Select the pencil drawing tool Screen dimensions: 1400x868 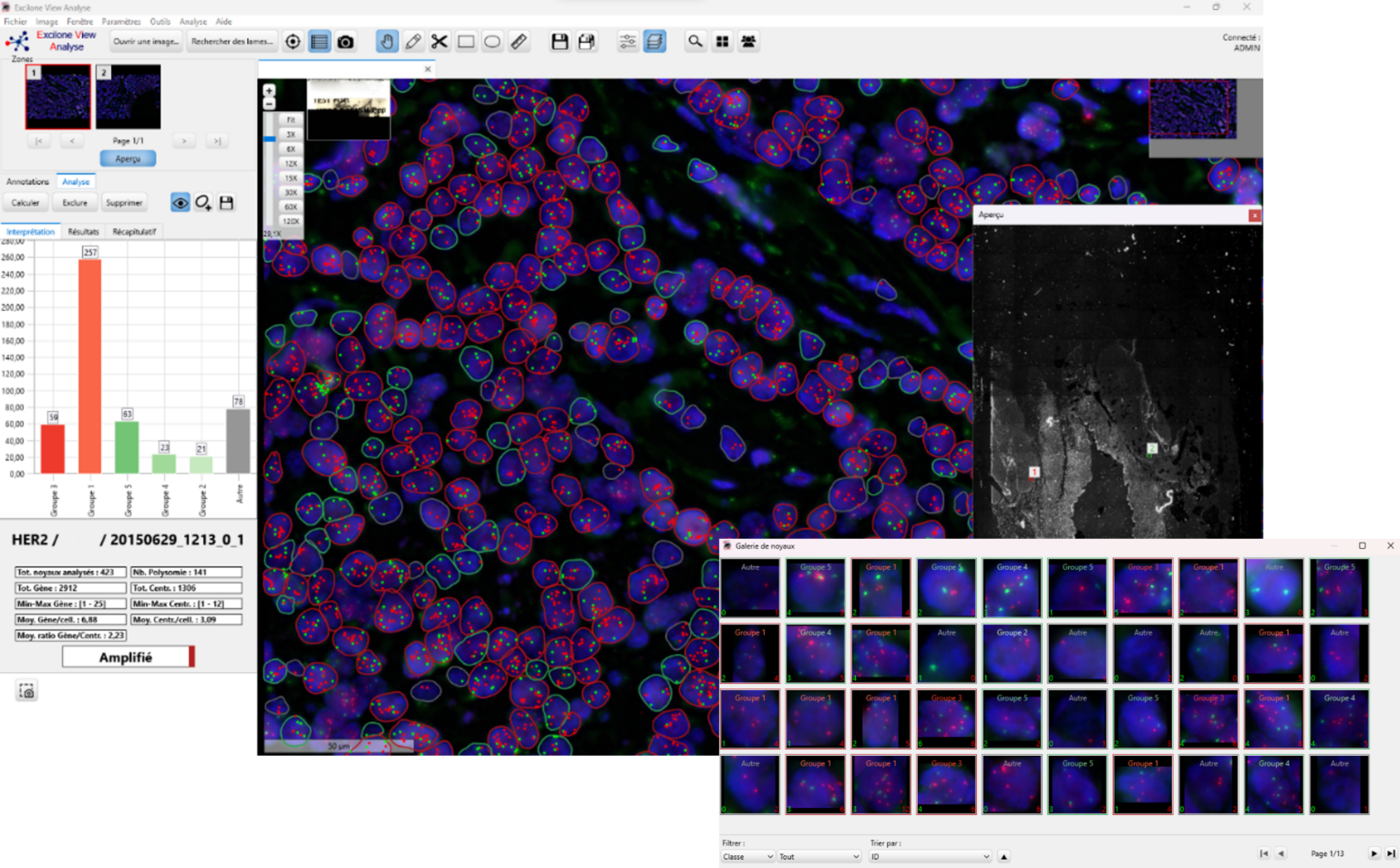[413, 42]
